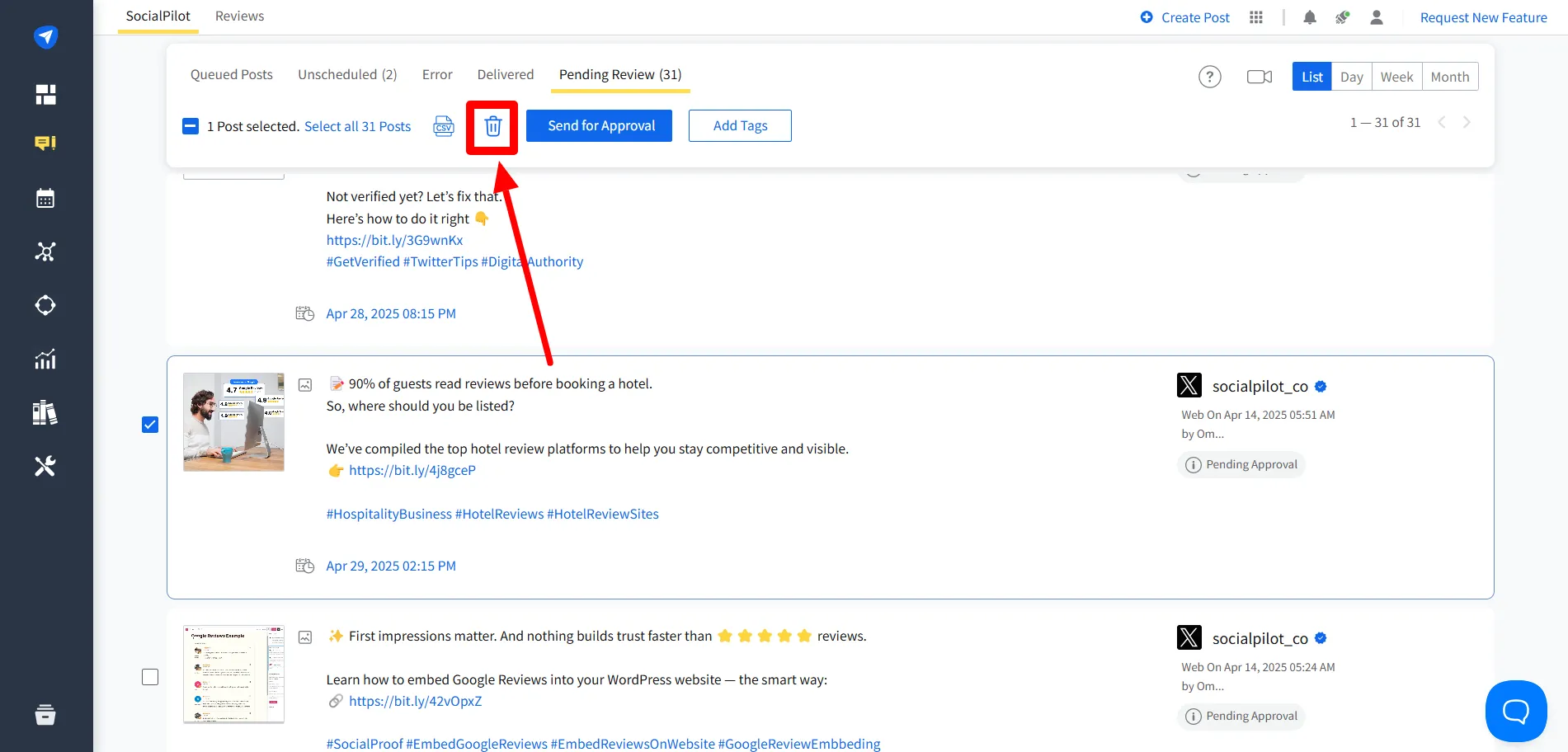Open the crosshair circle sidebar icon
Viewport: 1568px width, 752px height.
tap(45, 305)
